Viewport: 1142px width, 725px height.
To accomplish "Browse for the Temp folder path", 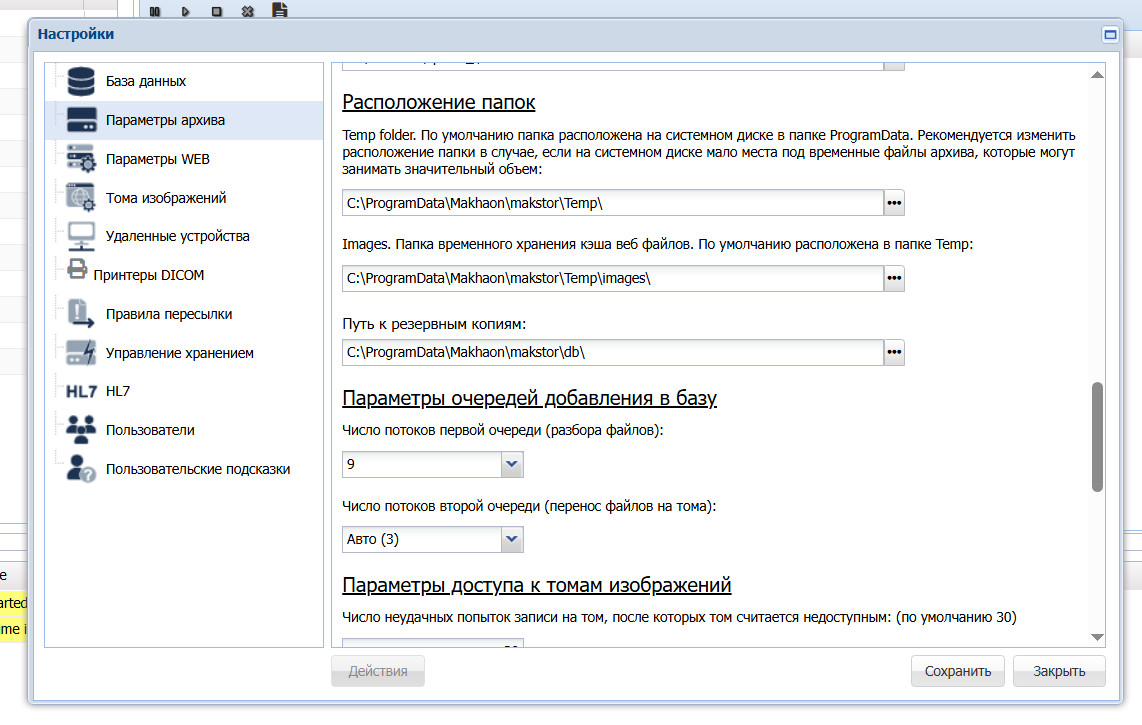I will (894, 203).
